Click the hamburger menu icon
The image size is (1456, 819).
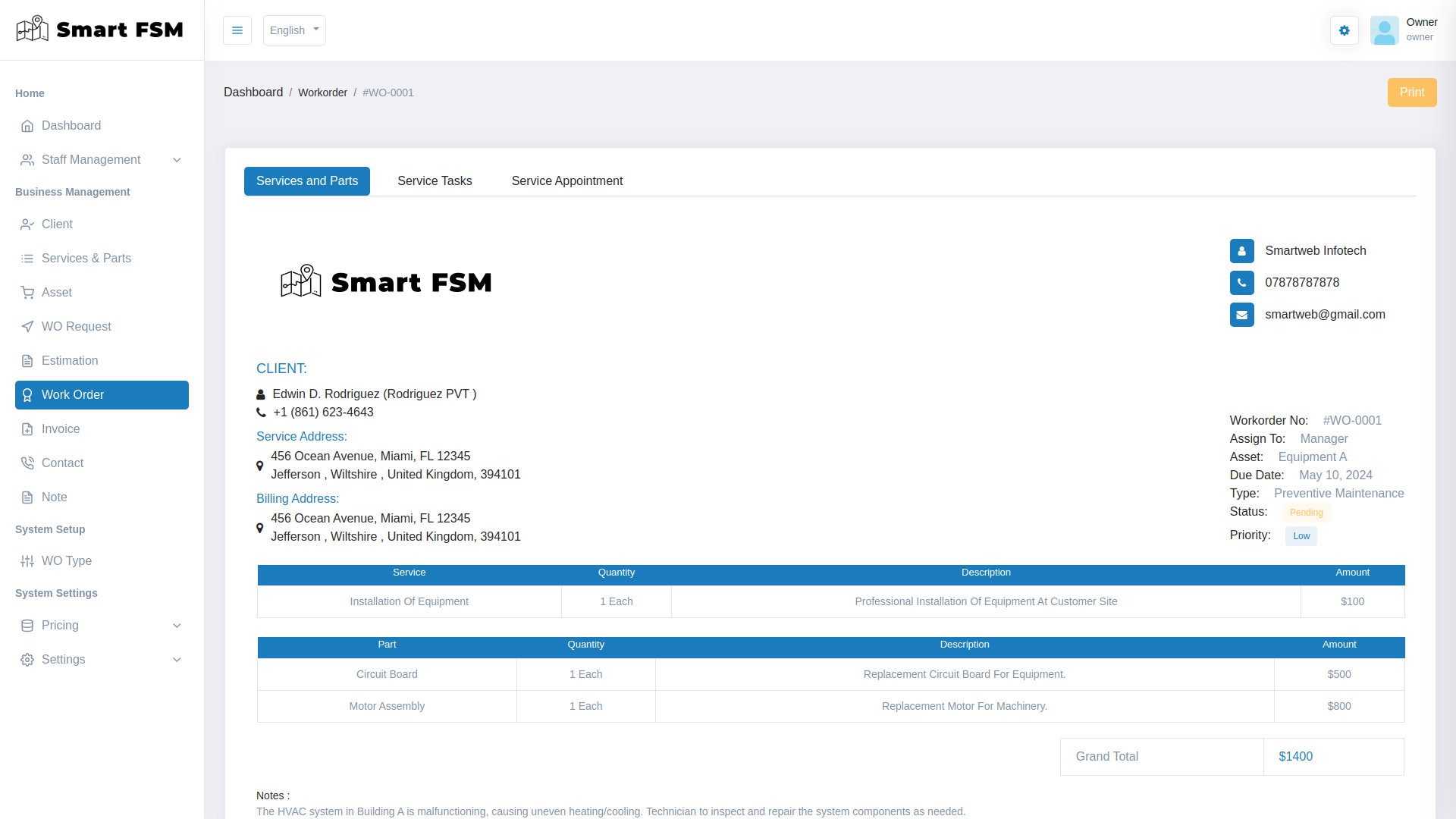coord(237,30)
